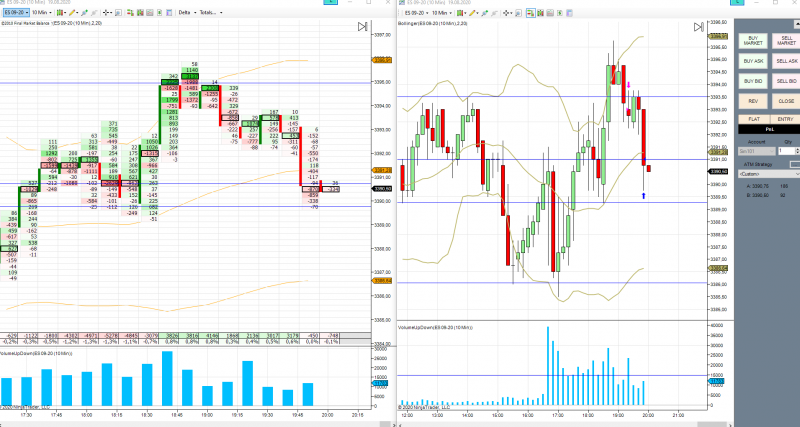Screen dimensions: 800x427
Task: Click the ATM Strategy ellipsis button
Action: coord(795,164)
